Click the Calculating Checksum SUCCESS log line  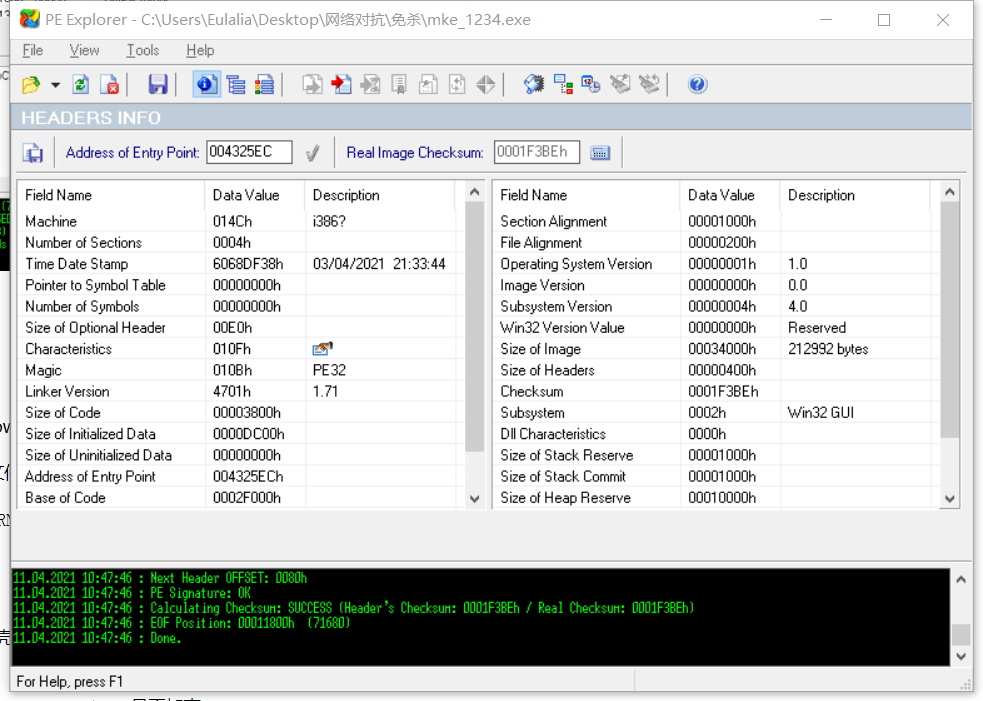pos(354,608)
